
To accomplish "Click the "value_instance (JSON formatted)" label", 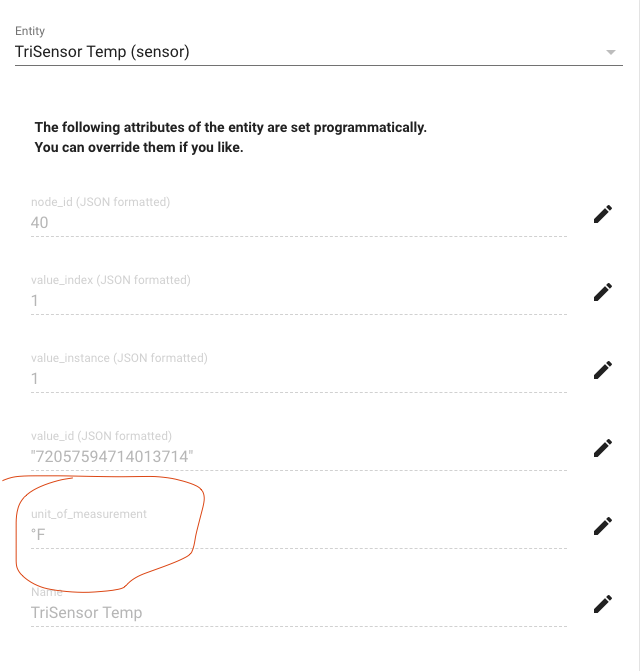I will tap(119, 358).
